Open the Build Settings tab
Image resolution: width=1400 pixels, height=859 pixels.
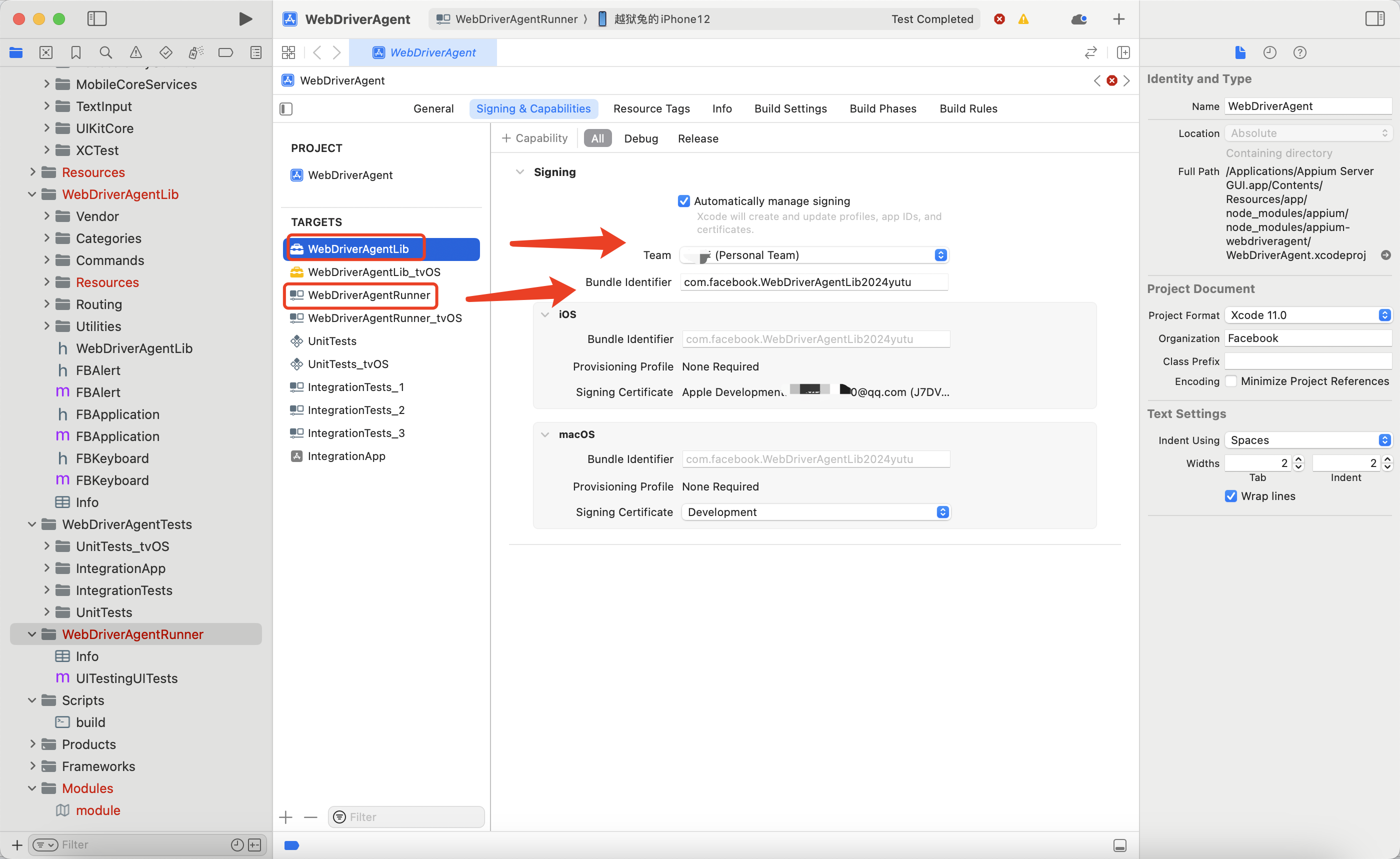pyautogui.click(x=791, y=109)
